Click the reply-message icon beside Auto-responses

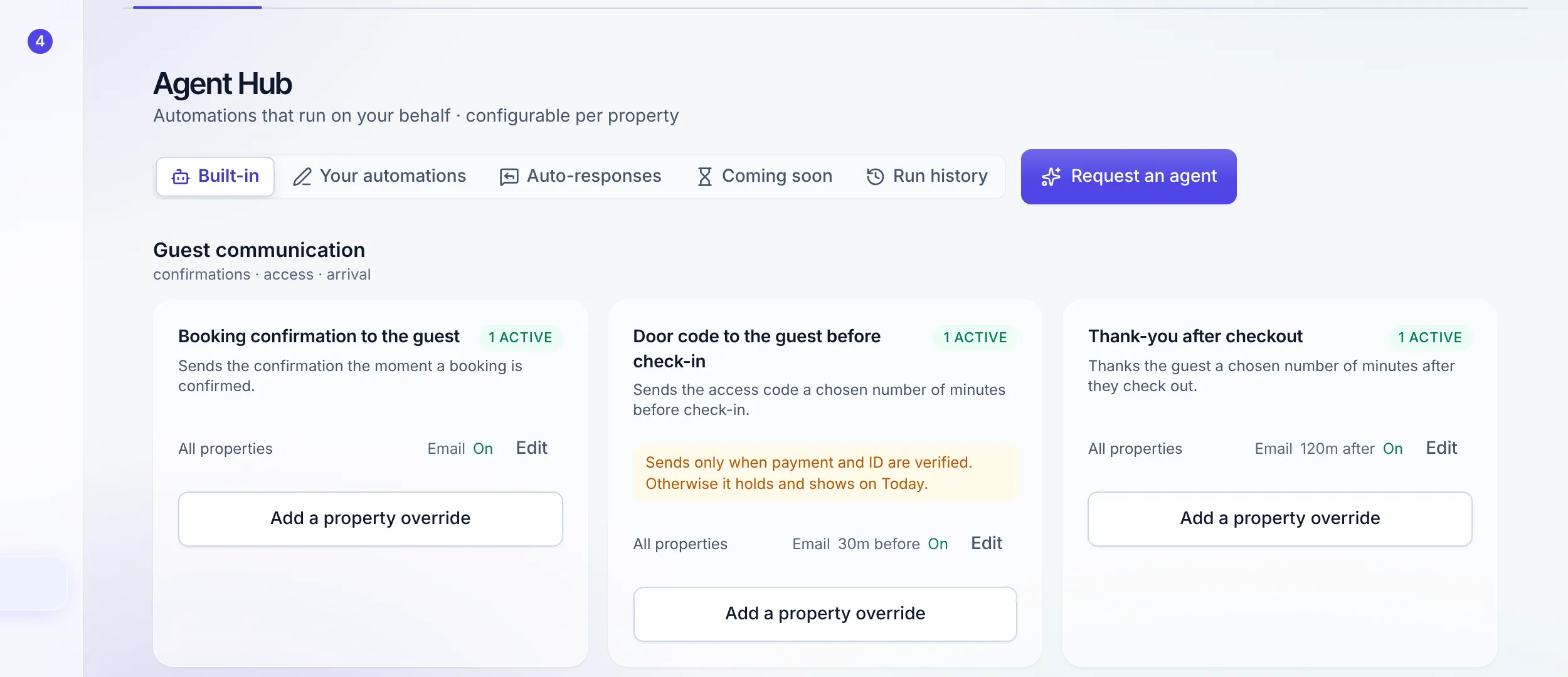509,177
